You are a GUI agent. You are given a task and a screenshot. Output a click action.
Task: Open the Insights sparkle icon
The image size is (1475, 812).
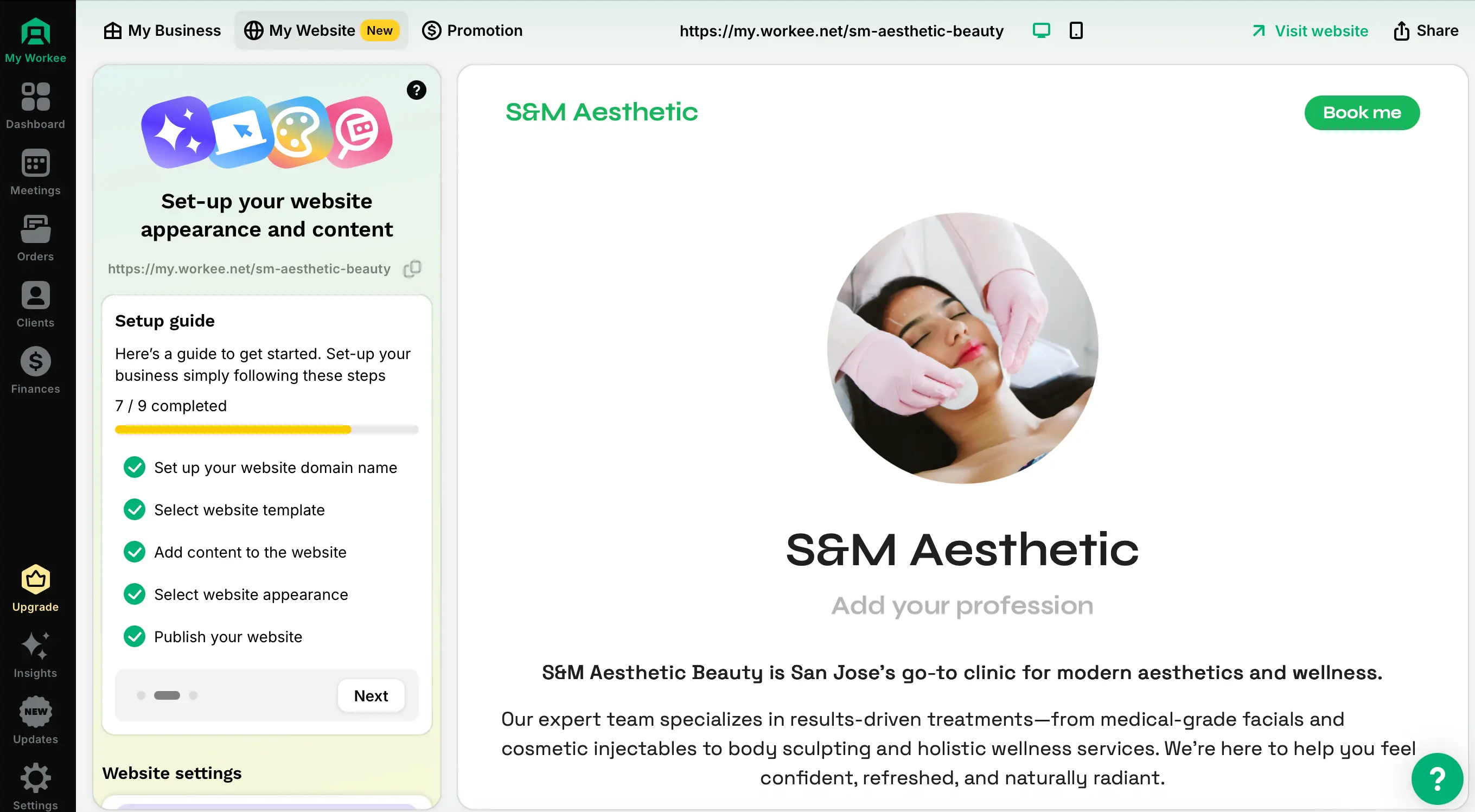point(35,646)
